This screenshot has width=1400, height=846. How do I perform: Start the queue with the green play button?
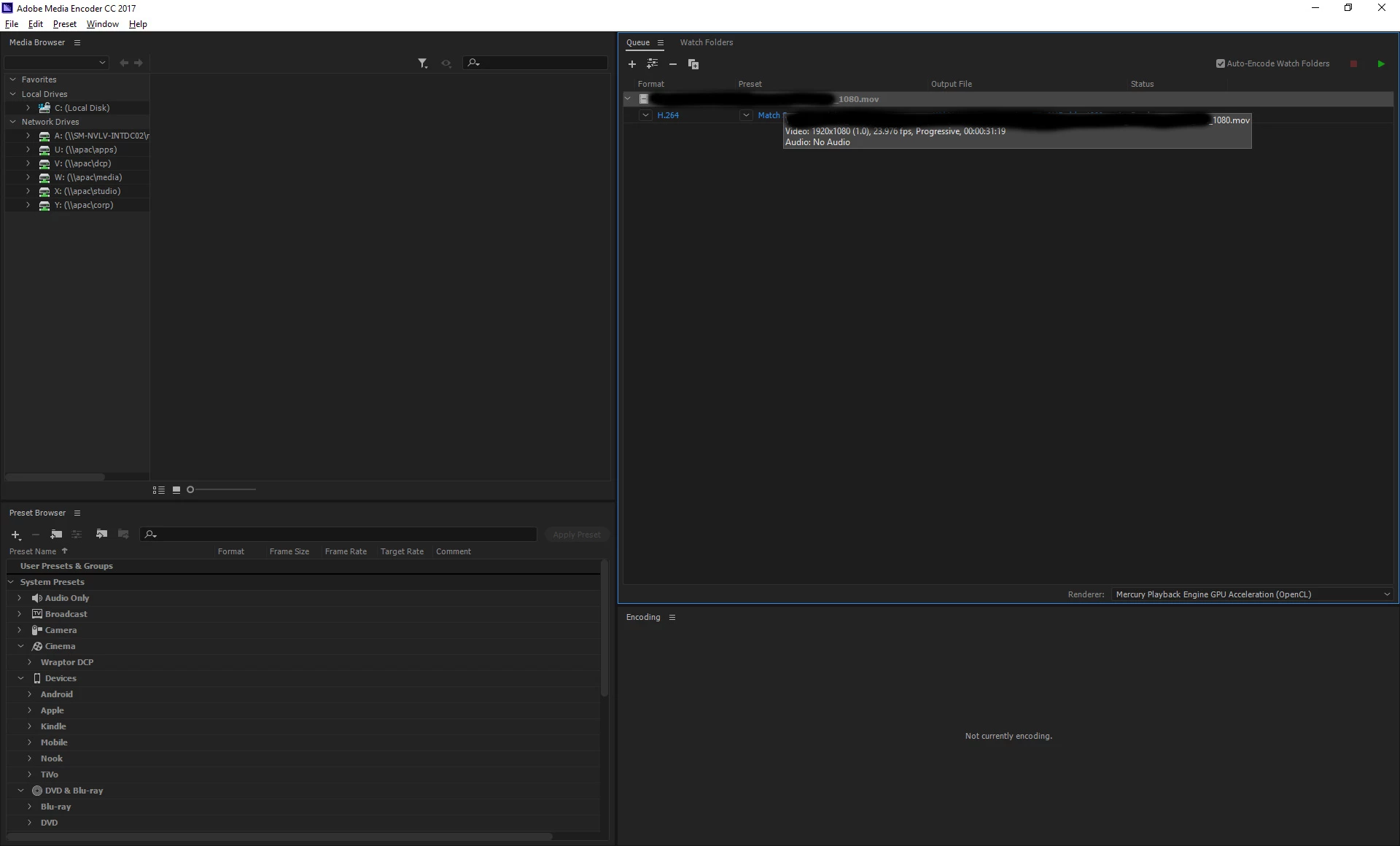(1381, 64)
